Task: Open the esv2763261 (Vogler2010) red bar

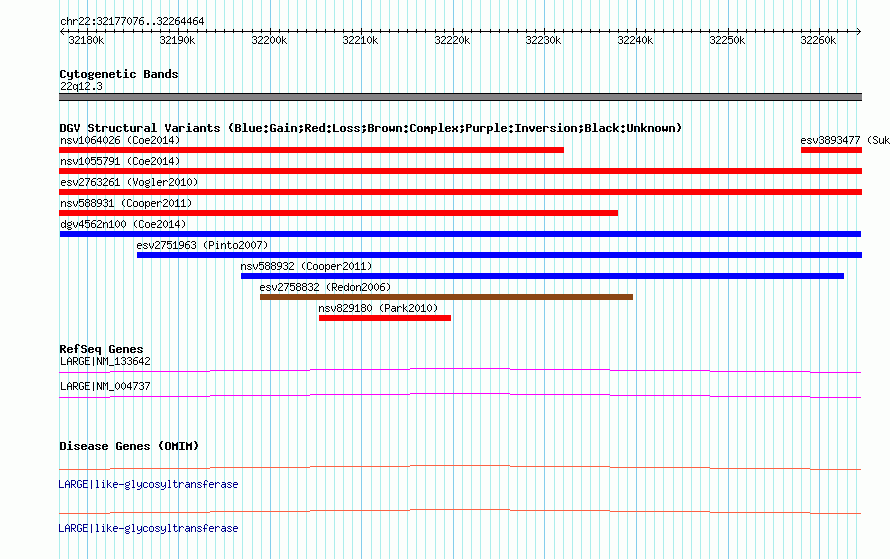Action: click(460, 192)
